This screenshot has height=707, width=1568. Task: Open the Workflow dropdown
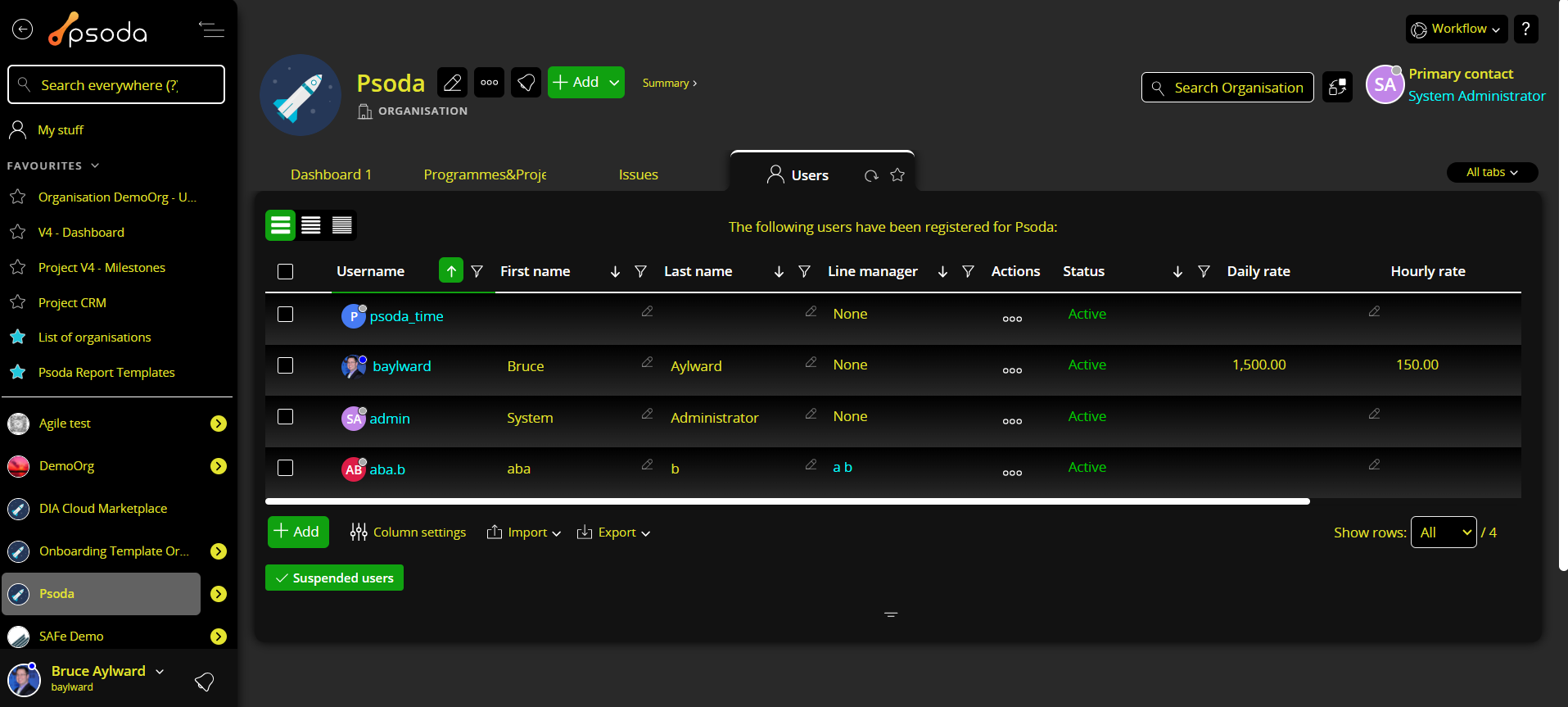(x=1457, y=29)
